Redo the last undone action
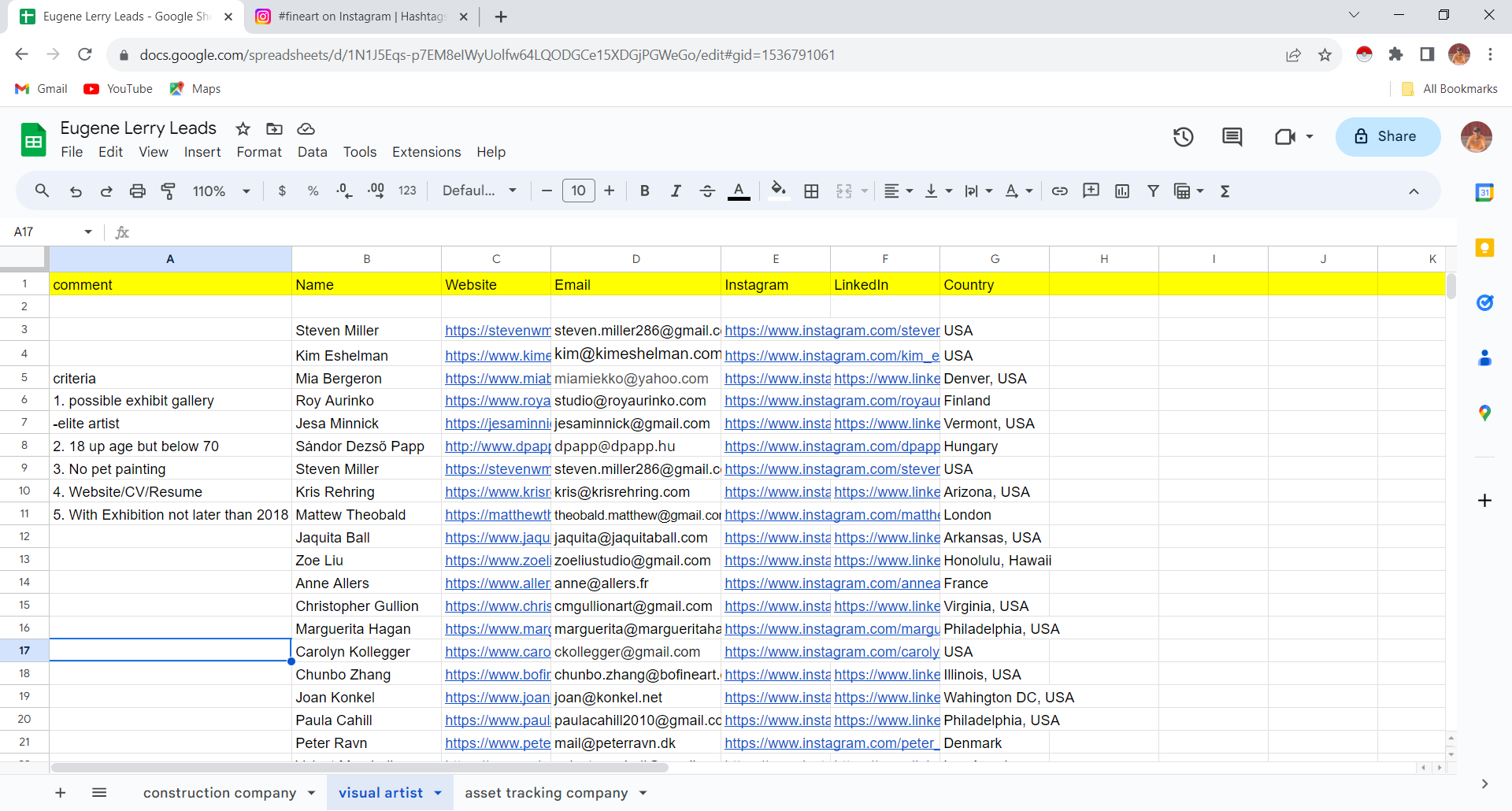The height and width of the screenshot is (811, 1512). 106,191
